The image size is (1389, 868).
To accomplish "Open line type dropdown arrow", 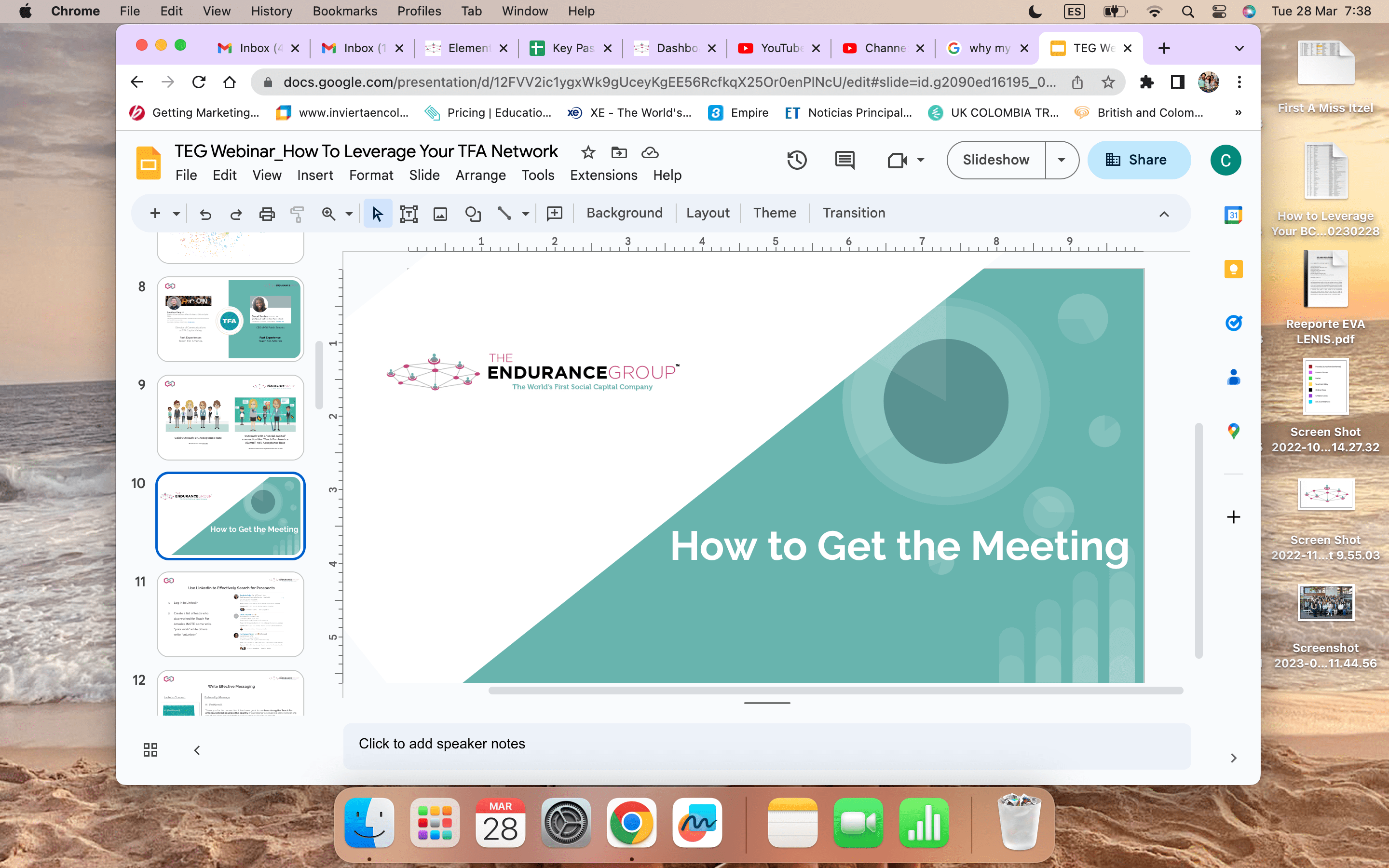I will pyautogui.click(x=525, y=214).
